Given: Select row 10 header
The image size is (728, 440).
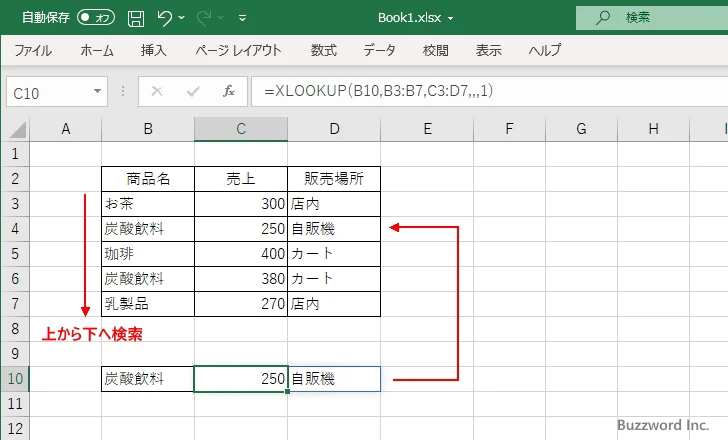Looking at the screenshot, I should point(15,379).
